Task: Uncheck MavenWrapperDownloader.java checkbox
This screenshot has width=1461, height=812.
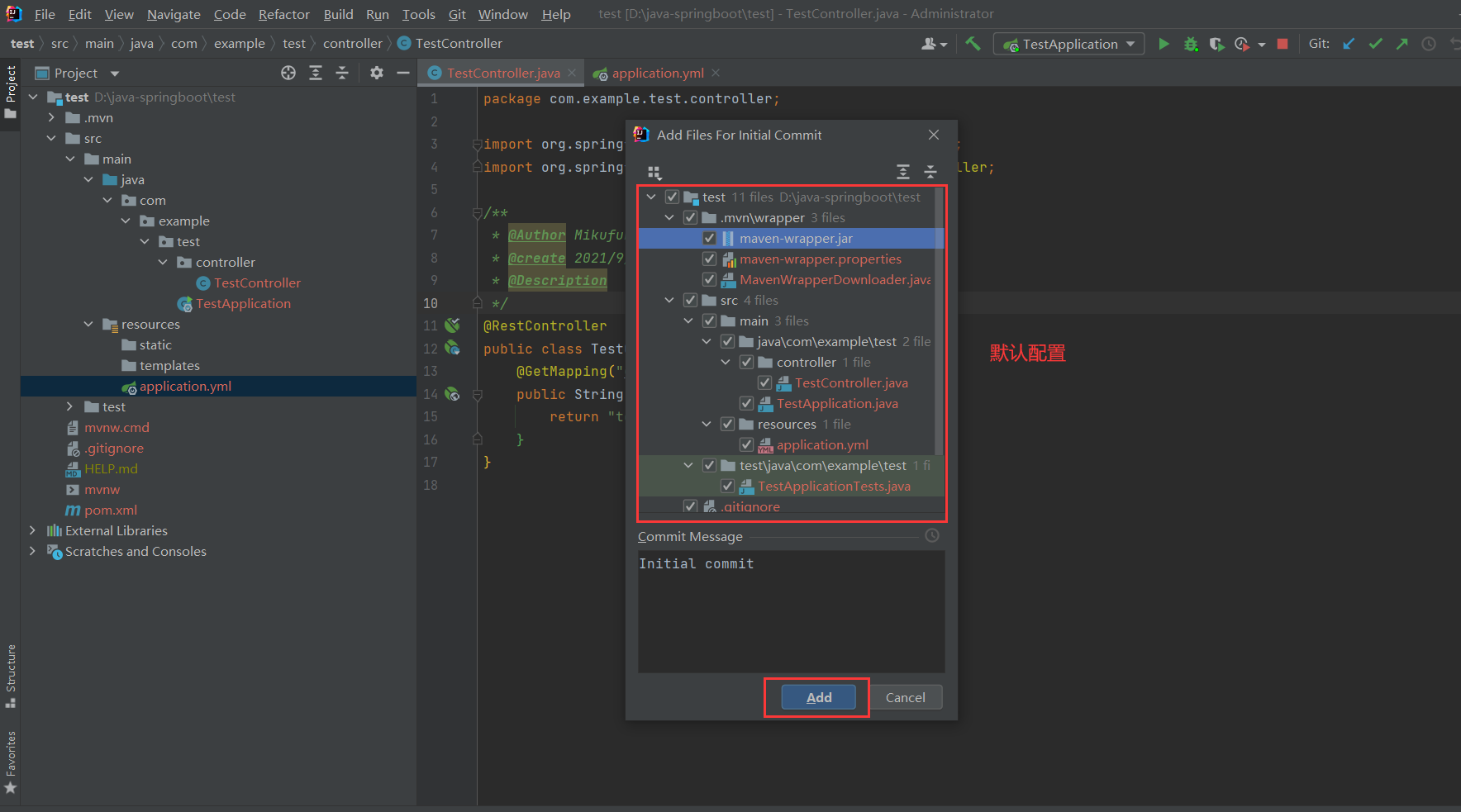Action: (x=709, y=279)
